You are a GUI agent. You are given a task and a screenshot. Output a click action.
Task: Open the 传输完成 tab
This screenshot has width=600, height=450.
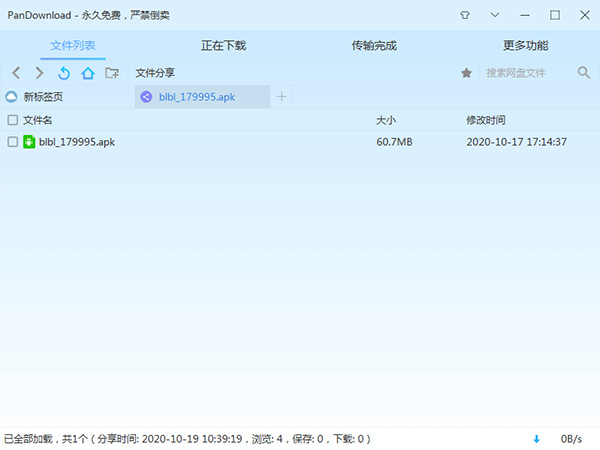coord(374,46)
